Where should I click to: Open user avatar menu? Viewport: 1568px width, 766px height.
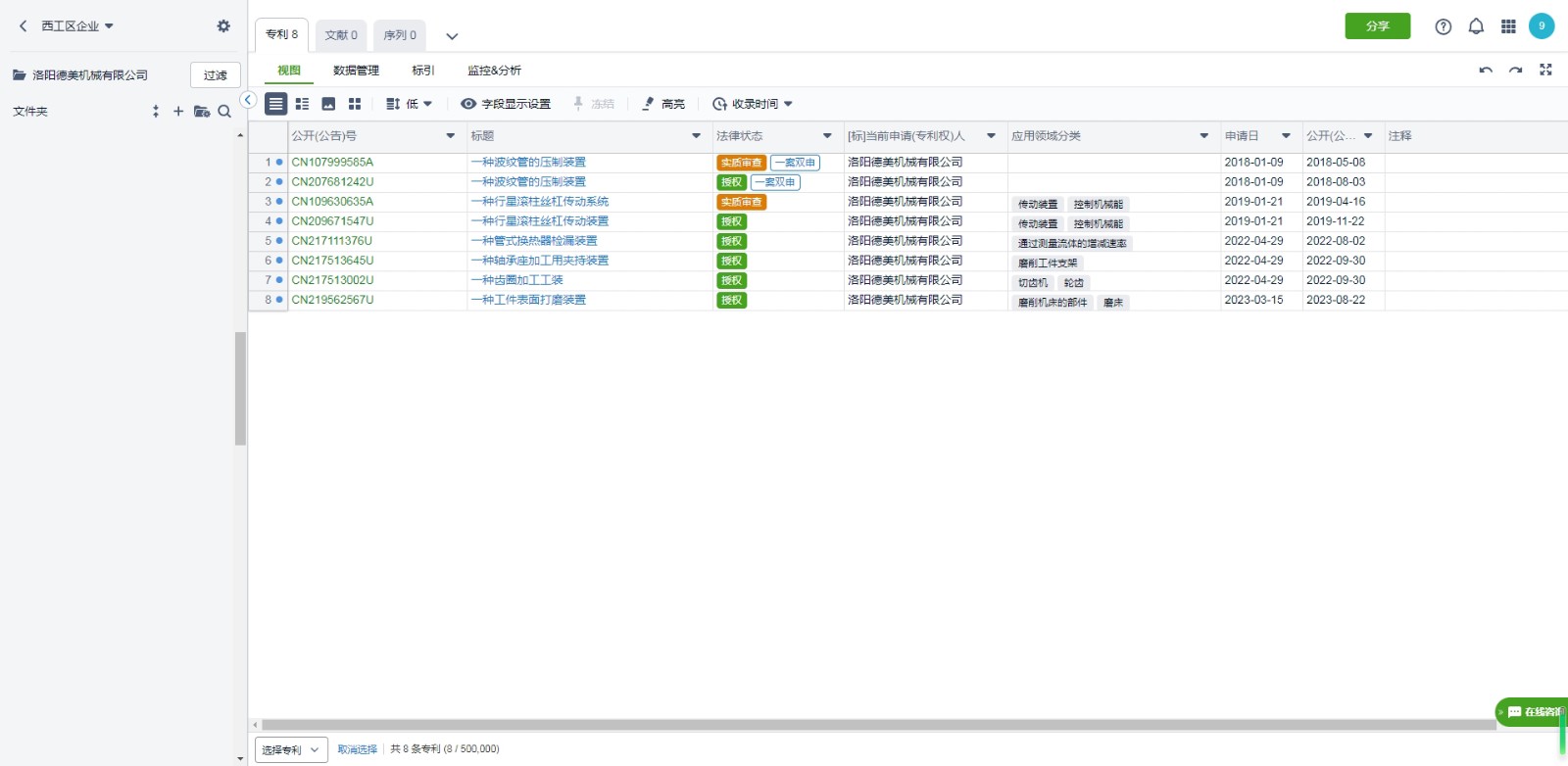(x=1542, y=26)
